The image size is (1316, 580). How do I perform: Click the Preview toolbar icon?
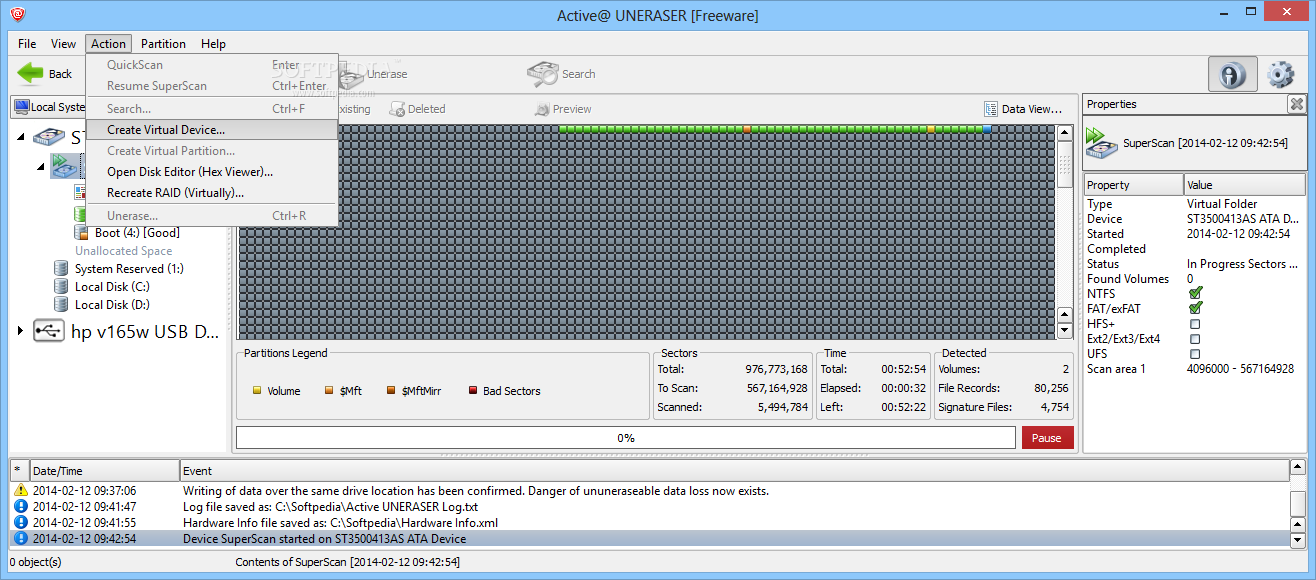542,109
